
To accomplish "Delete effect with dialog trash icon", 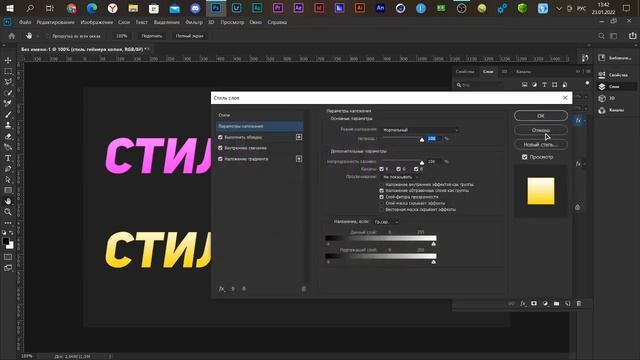I will [303, 289].
